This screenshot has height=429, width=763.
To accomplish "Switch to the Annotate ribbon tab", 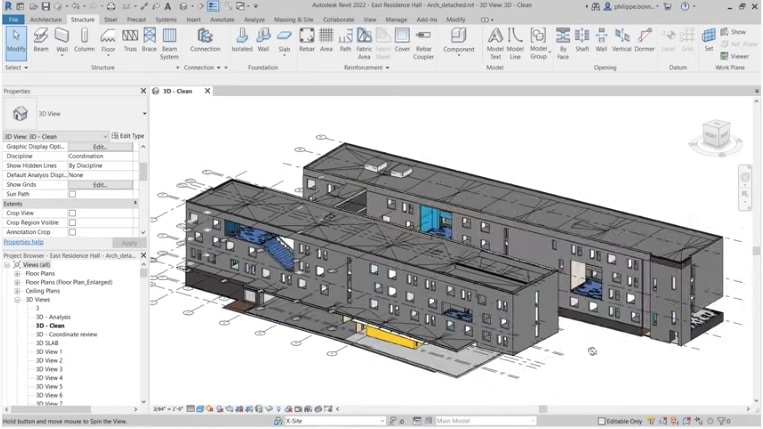I will (x=222, y=19).
